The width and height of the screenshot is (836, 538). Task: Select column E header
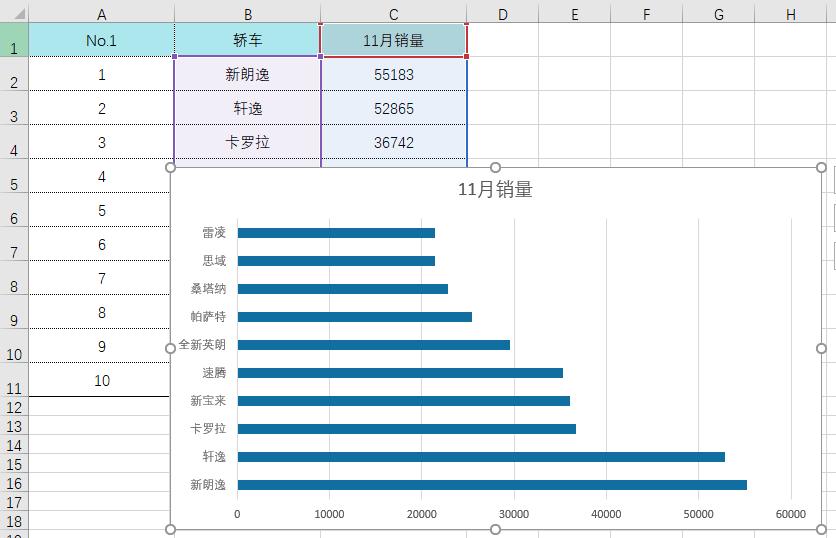tap(574, 14)
